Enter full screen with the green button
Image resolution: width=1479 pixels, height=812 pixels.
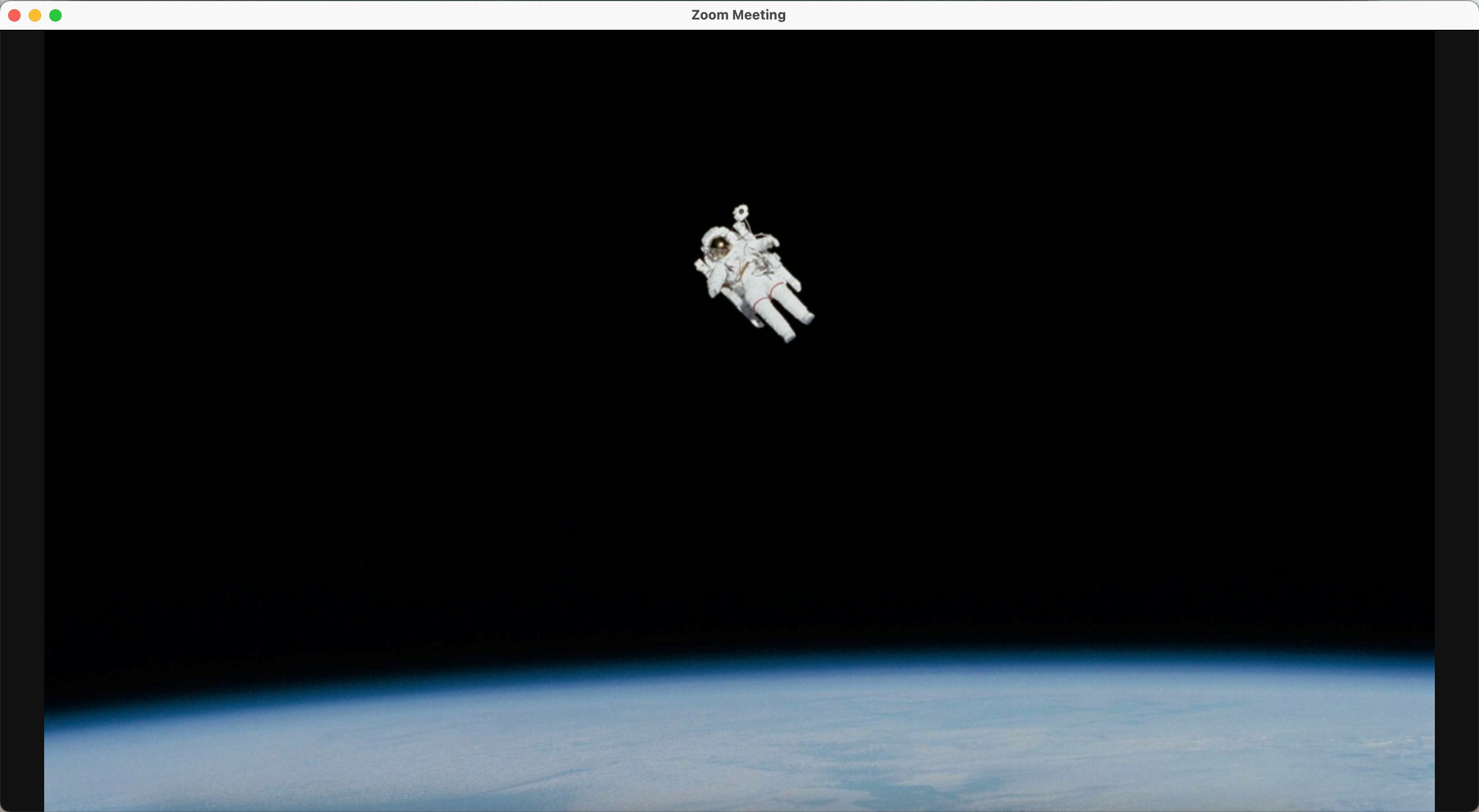(55, 15)
